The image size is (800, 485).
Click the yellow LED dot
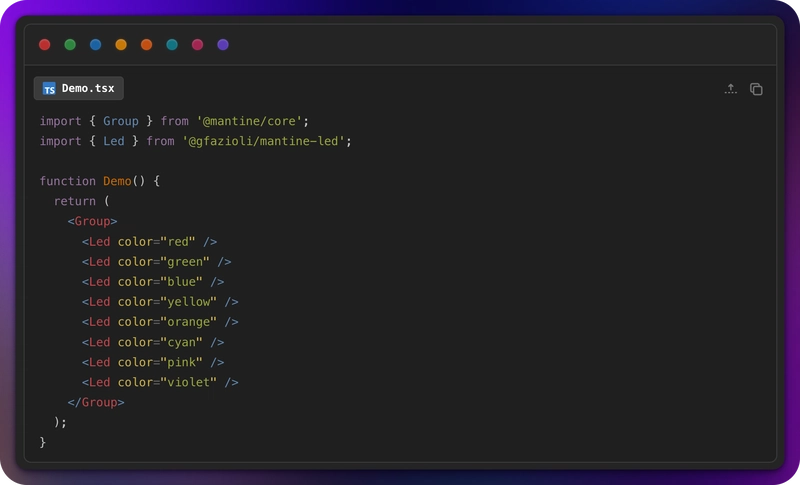(121, 45)
